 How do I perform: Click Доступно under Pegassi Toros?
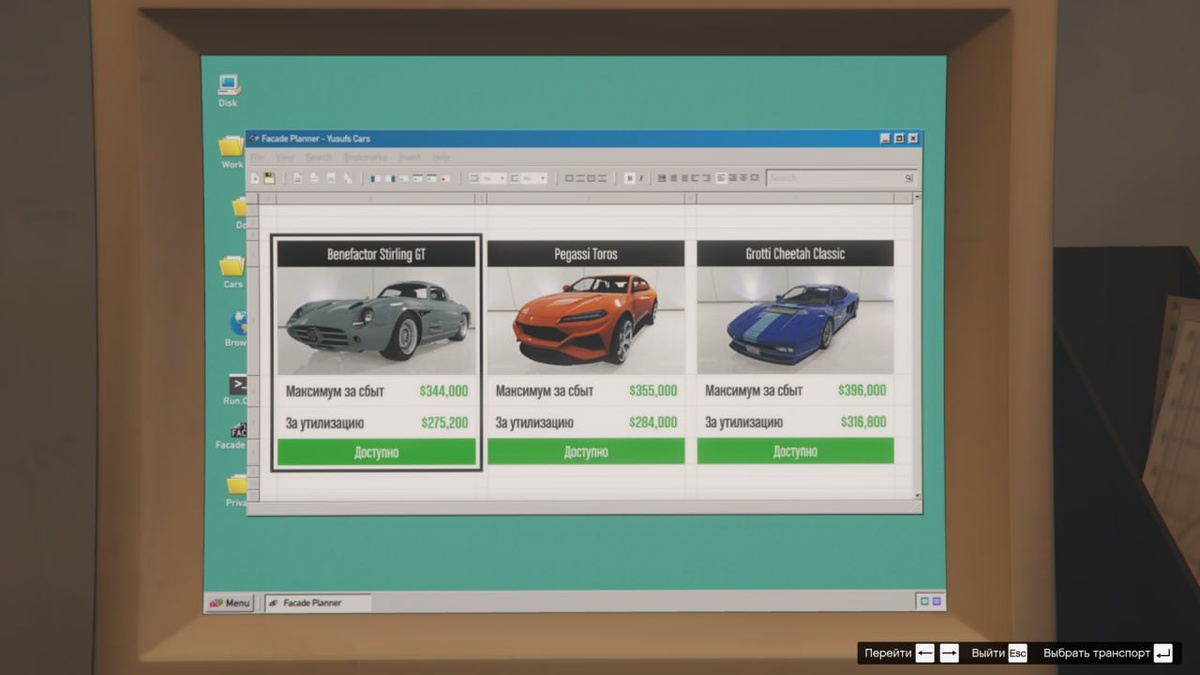(x=586, y=452)
